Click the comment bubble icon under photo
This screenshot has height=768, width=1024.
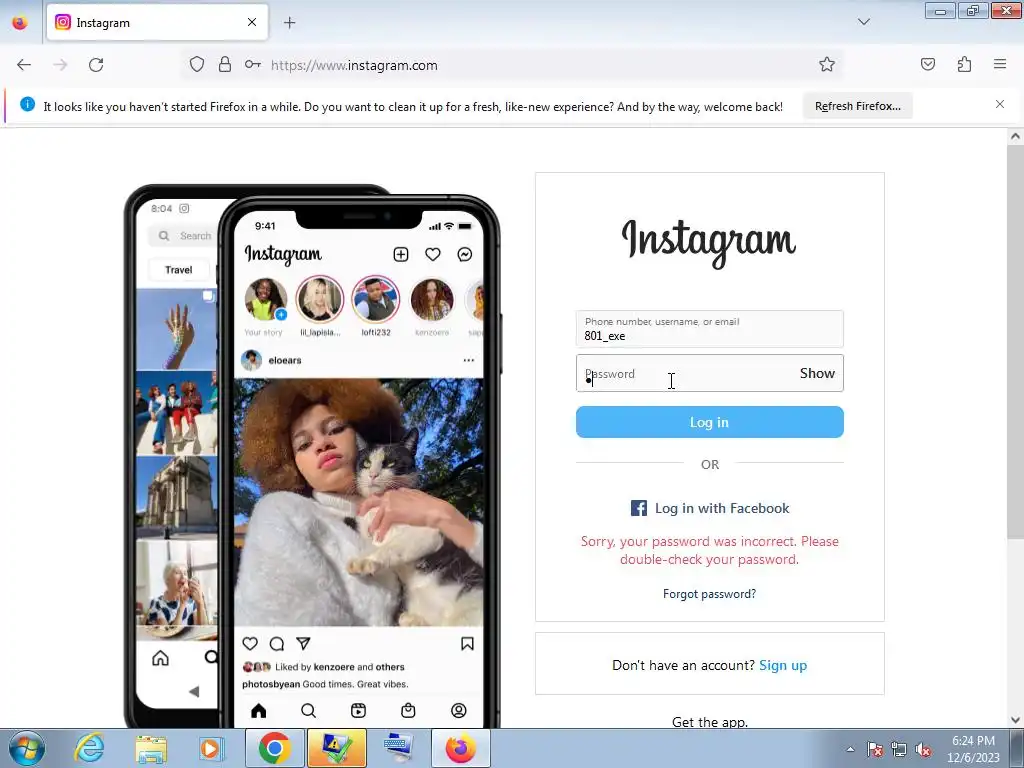pyautogui.click(x=277, y=644)
